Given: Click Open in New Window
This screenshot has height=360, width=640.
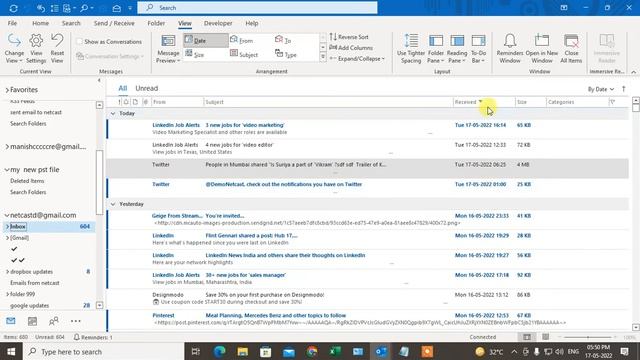Looking at the screenshot, I should [542, 49].
